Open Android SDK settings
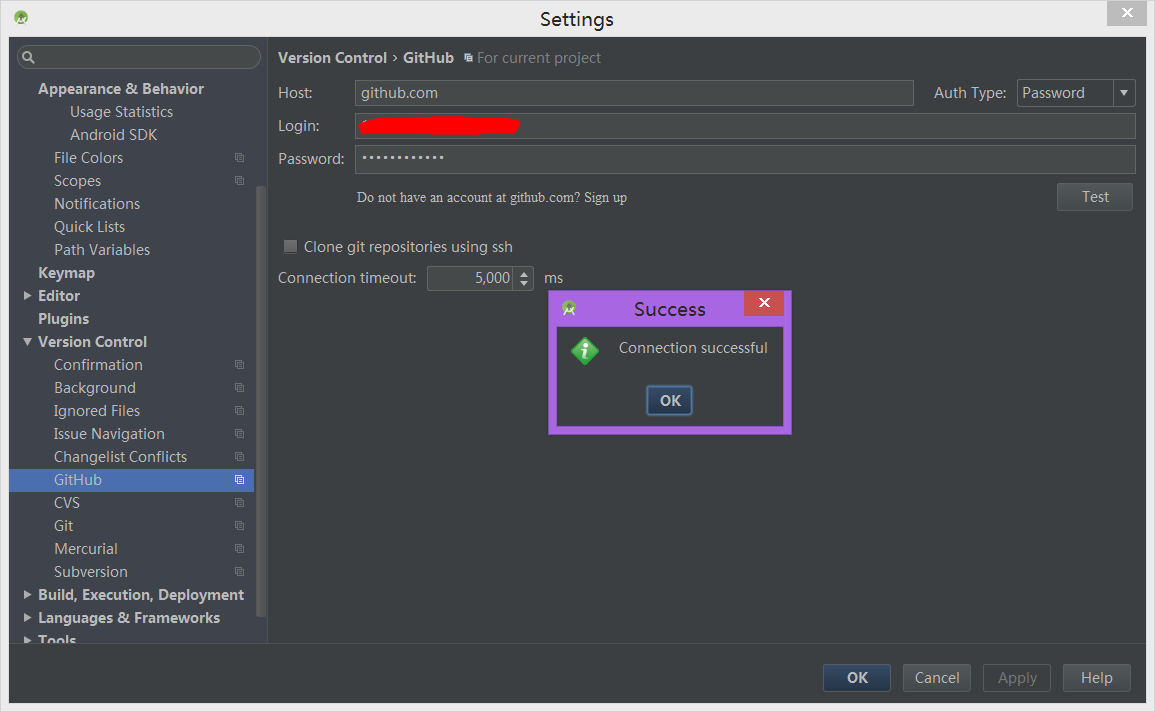 point(113,135)
